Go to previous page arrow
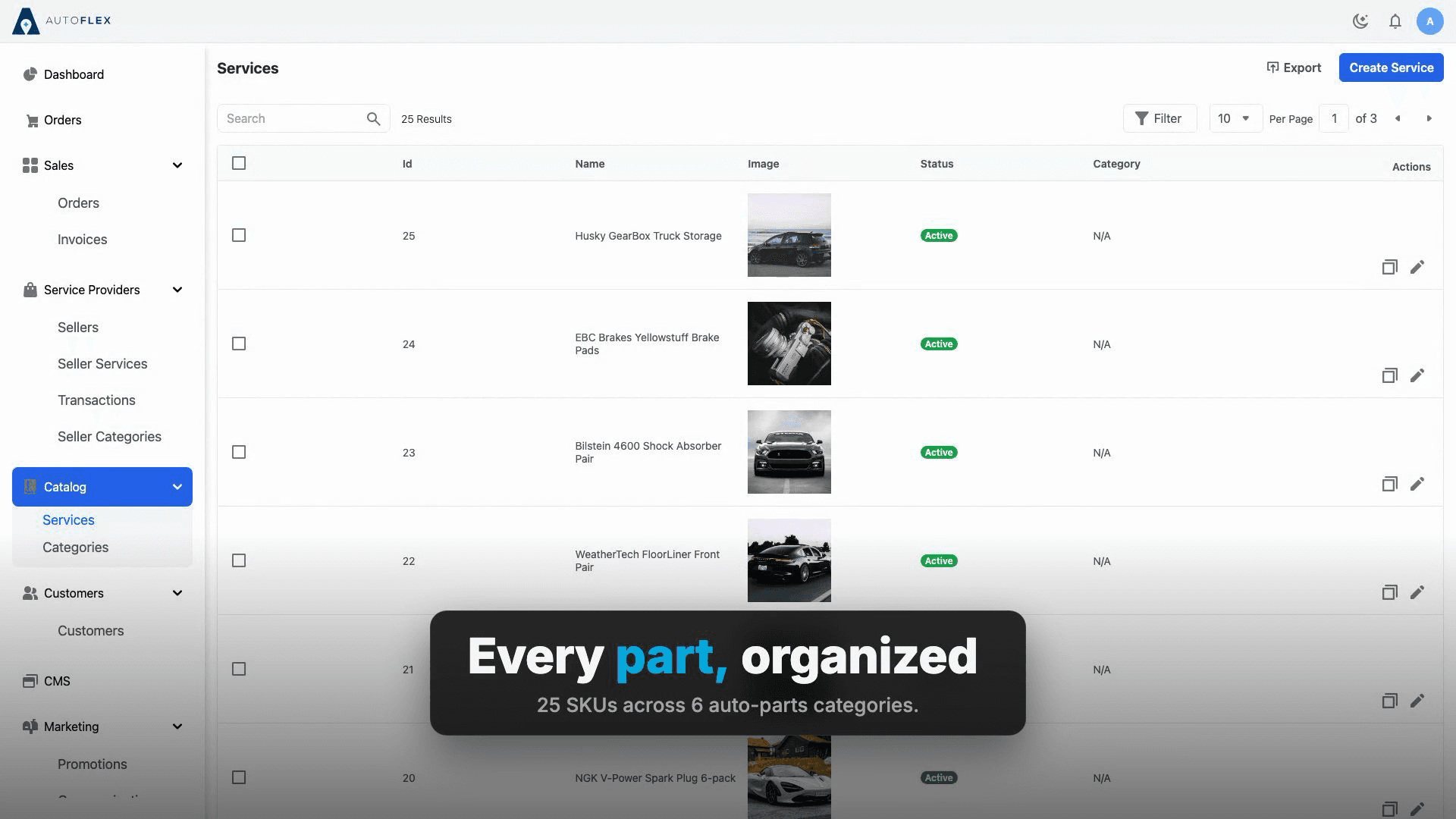Image resolution: width=1456 pixels, height=819 pixels. [1398, 119]
